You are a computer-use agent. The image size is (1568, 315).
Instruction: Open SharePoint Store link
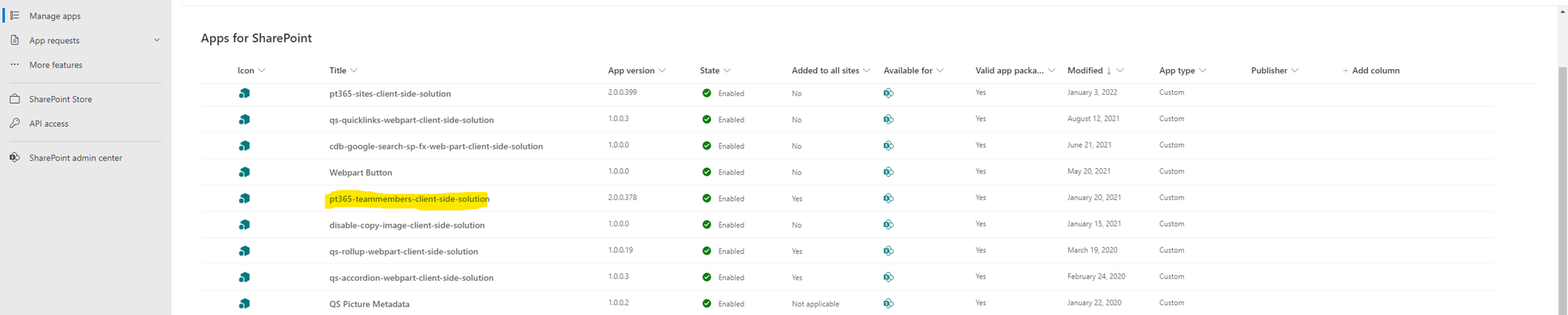[x=61, y=99]
